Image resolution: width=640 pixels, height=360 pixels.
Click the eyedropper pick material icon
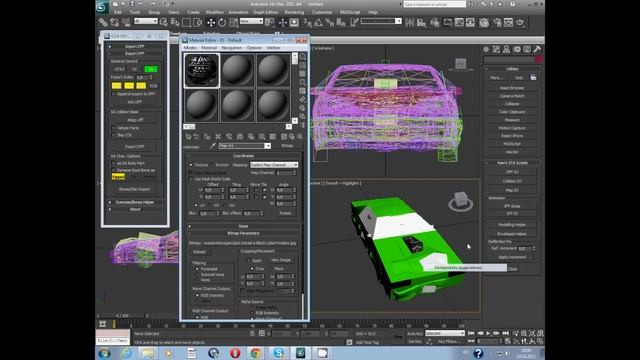(213, 146)
